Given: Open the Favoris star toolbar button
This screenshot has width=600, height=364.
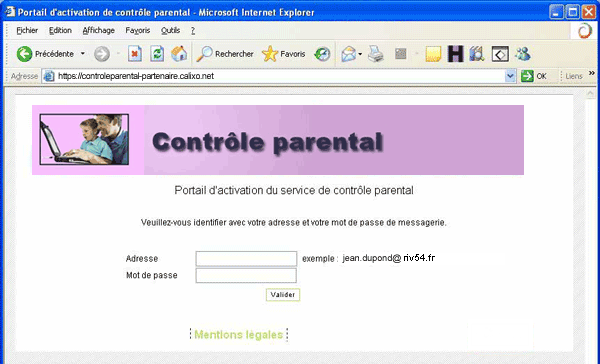Looking at the screenshot, I should click(x=284, y=54).
